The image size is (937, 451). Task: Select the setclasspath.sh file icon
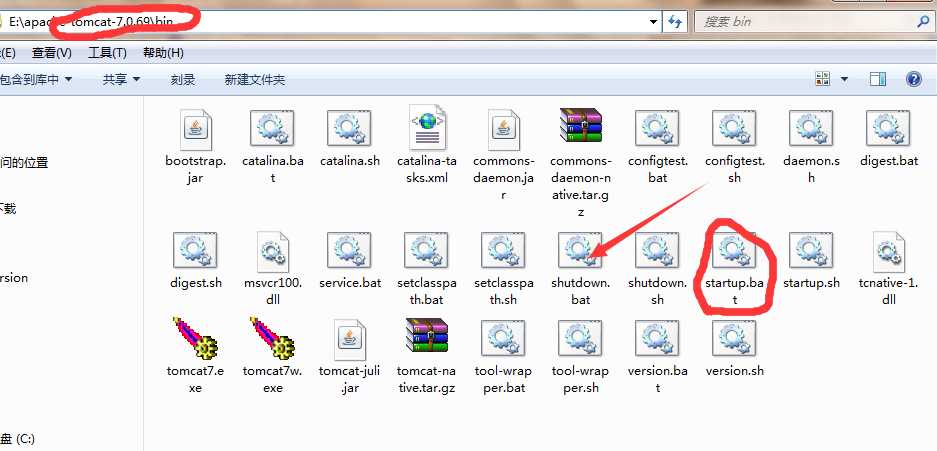[x=503, y=250]
